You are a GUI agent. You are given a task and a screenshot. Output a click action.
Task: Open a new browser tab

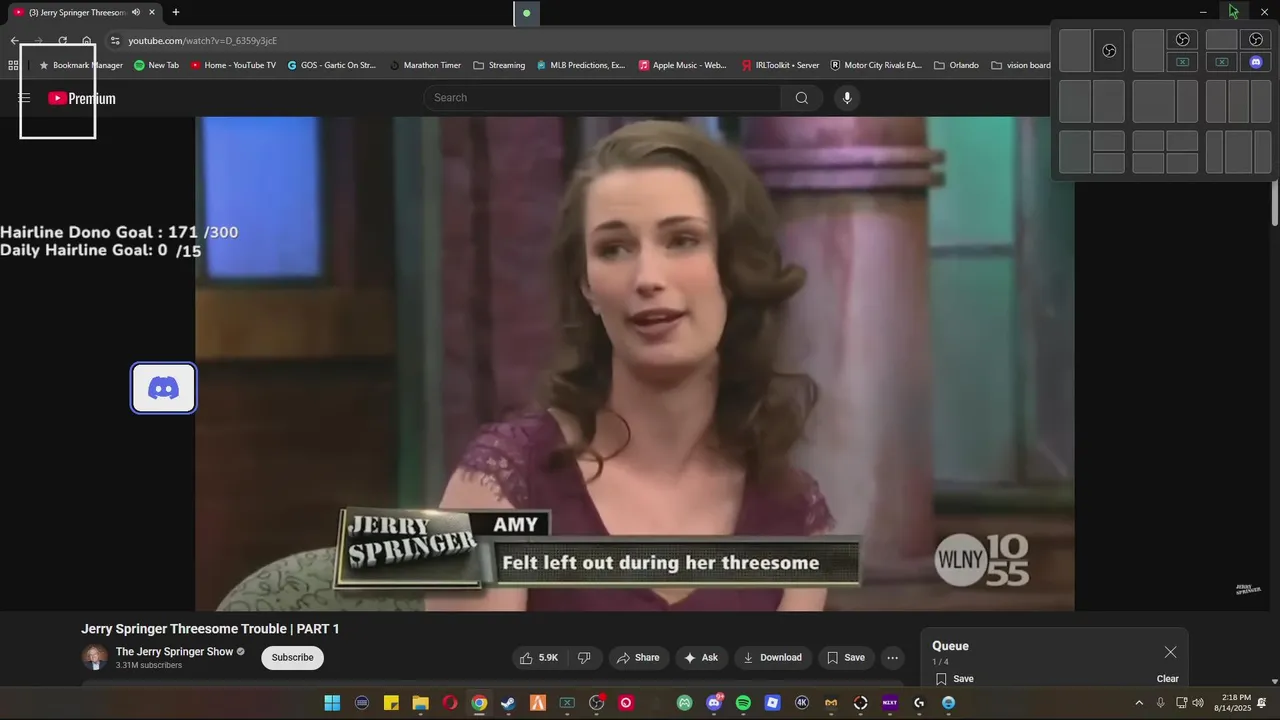pos(176,12)
